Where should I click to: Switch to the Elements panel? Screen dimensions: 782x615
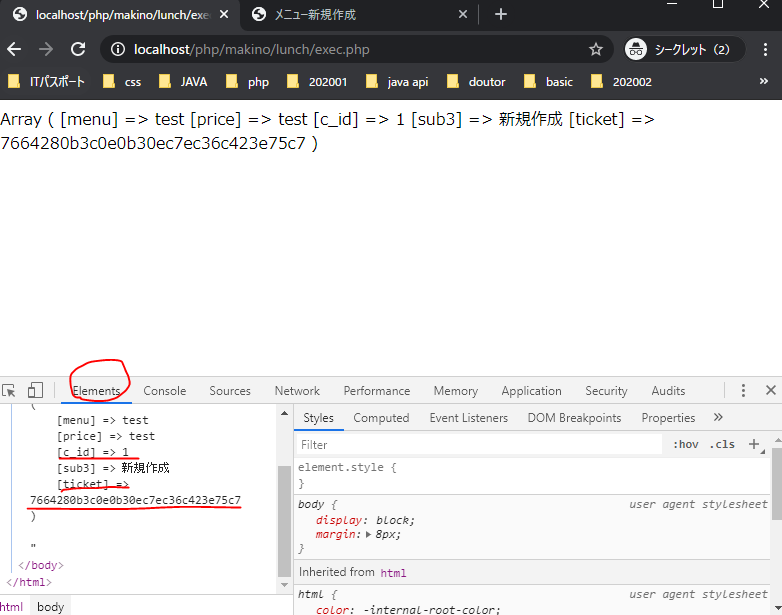click(96, 391)
